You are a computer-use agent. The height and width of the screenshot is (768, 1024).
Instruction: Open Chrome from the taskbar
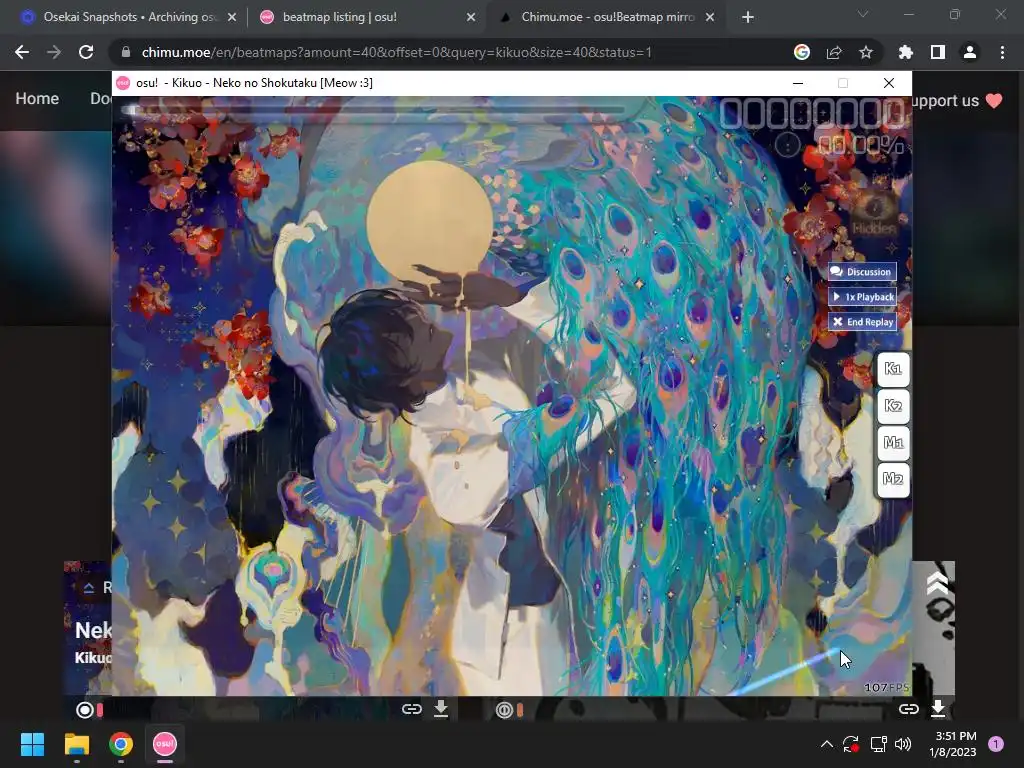pyautogui.click(x=121, y=744)
